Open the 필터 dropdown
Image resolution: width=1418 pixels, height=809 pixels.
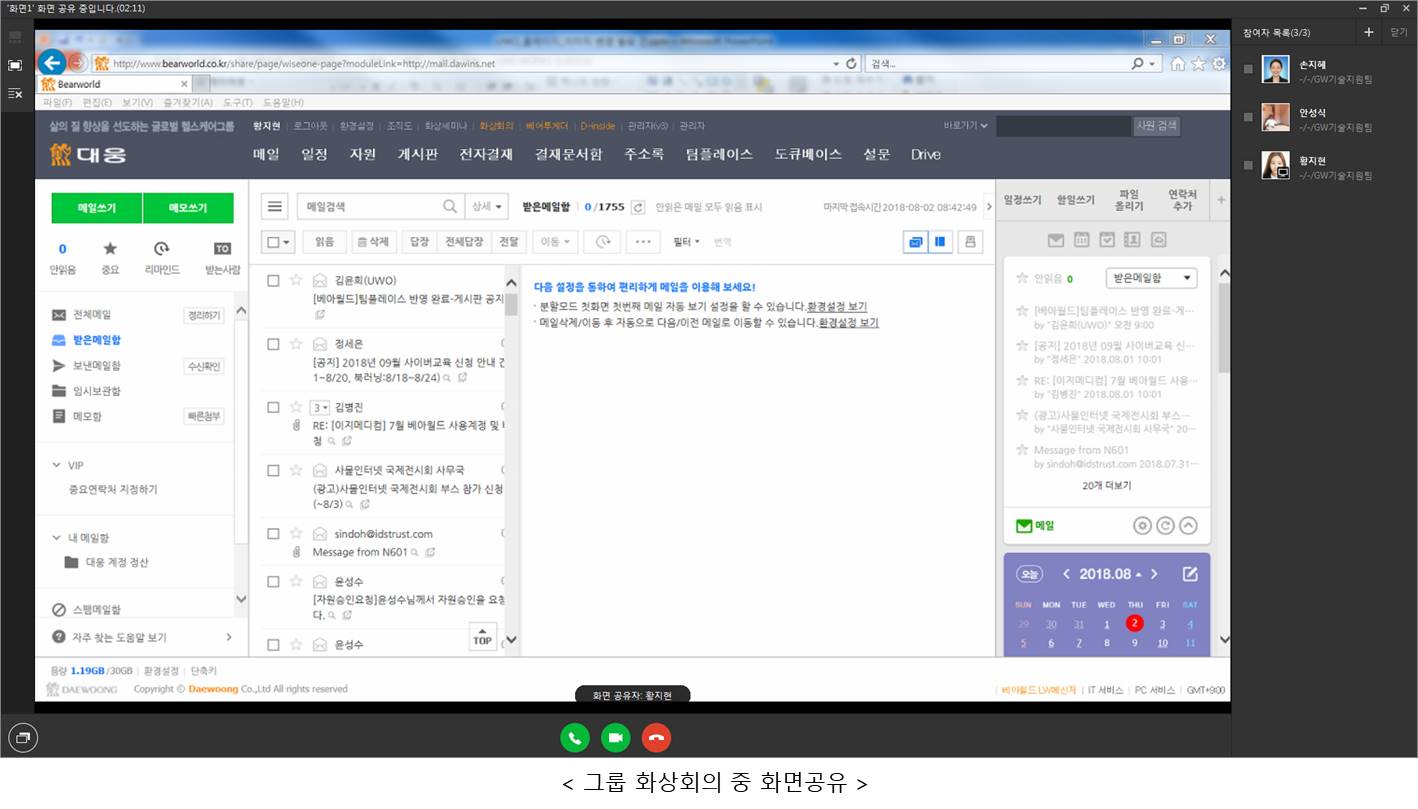(x=686, y=242)
